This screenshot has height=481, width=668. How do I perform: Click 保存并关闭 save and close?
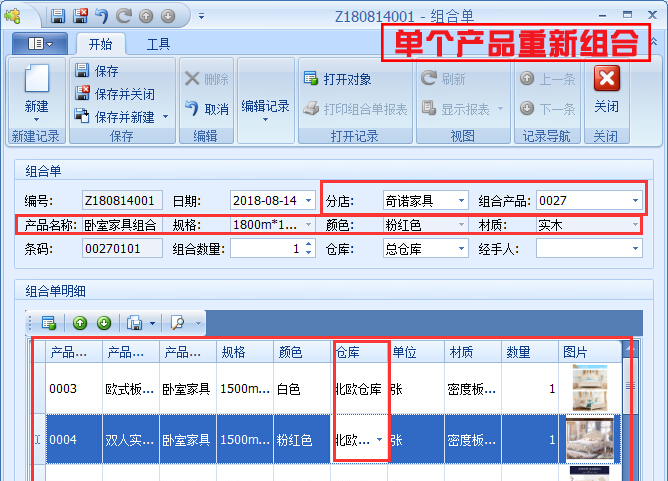(84, 94)
